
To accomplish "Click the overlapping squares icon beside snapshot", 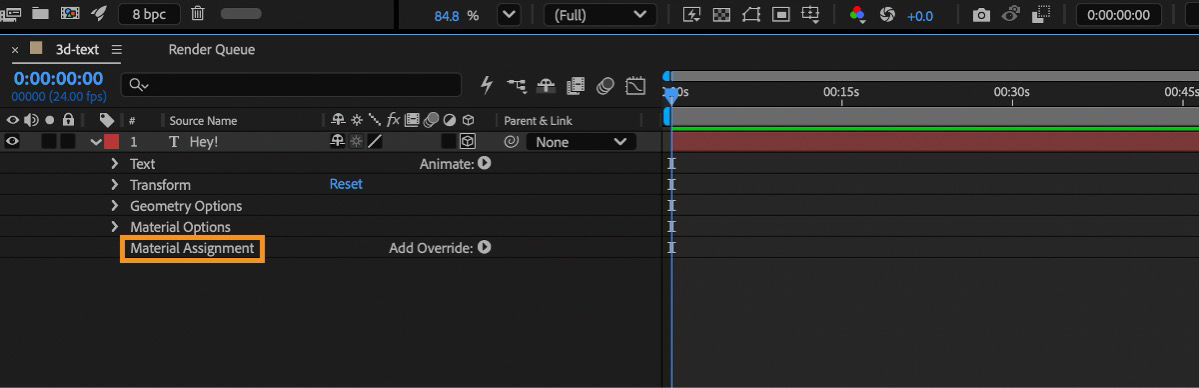I will point(1041,15).
